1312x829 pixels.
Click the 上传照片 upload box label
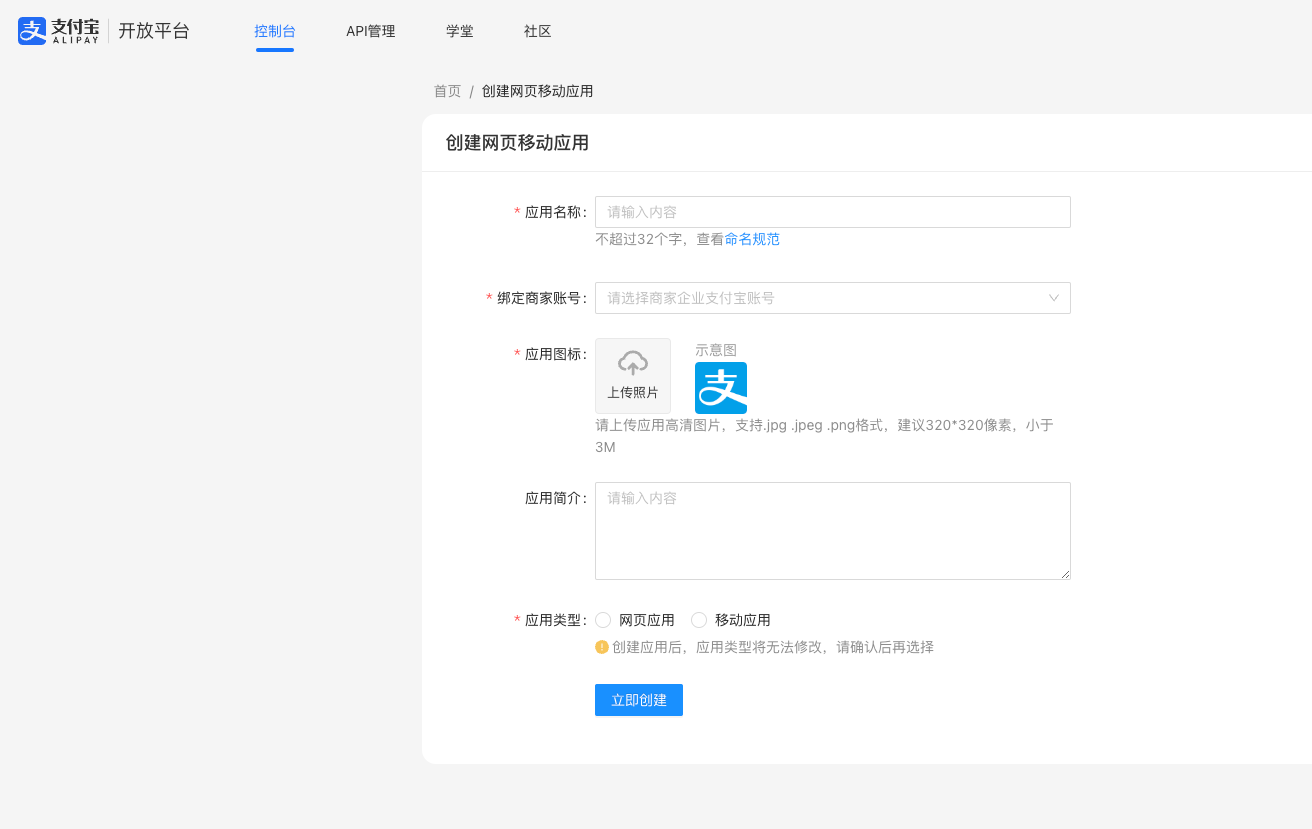pyautogui.click(x=633, y=392)
